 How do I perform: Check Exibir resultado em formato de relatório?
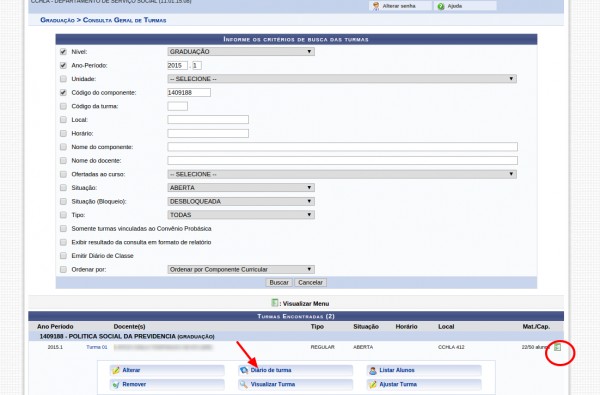point(63,242)
